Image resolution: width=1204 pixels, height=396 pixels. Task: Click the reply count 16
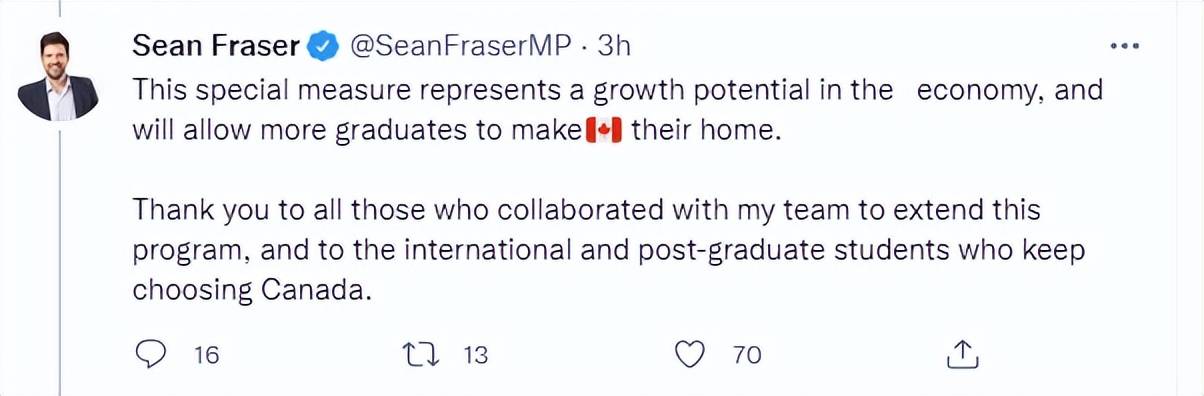click(205, 354)
